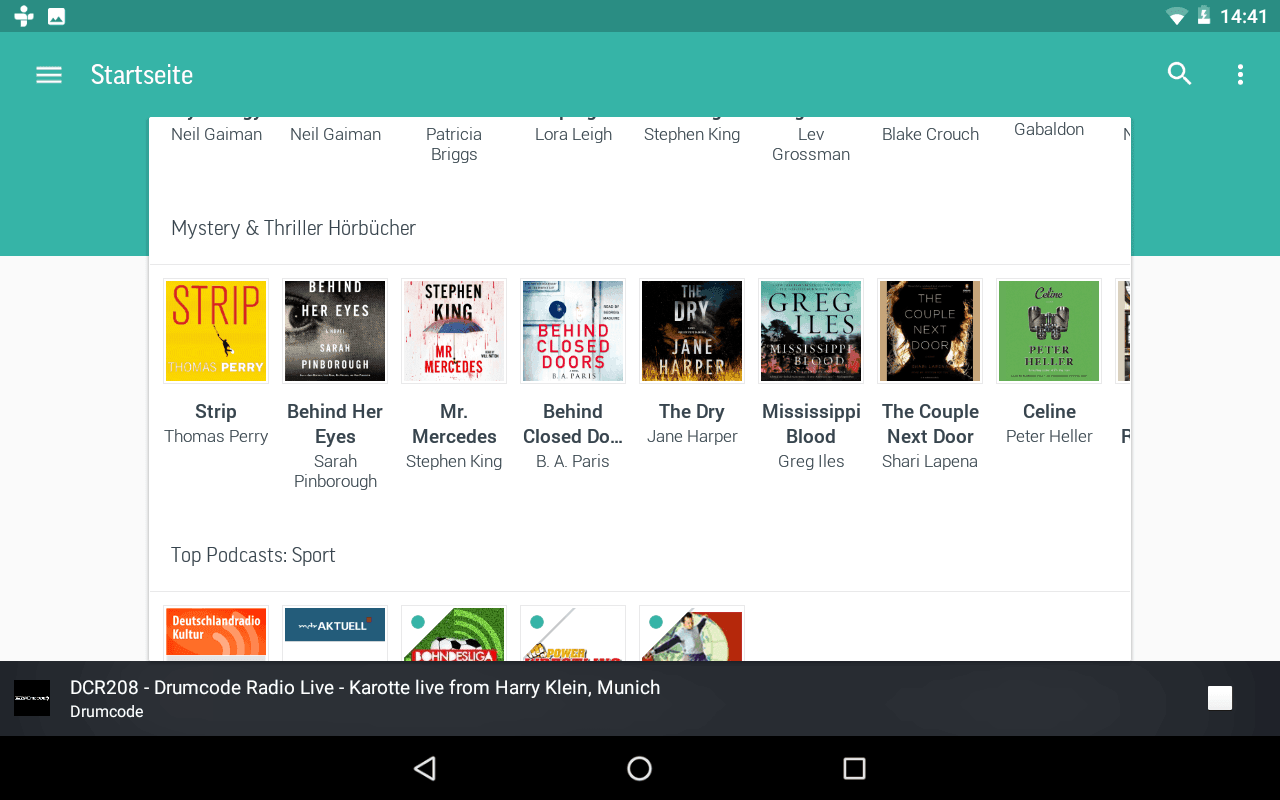Tap the Android recent apps button
1280x800 pixels.
(854, 768)
